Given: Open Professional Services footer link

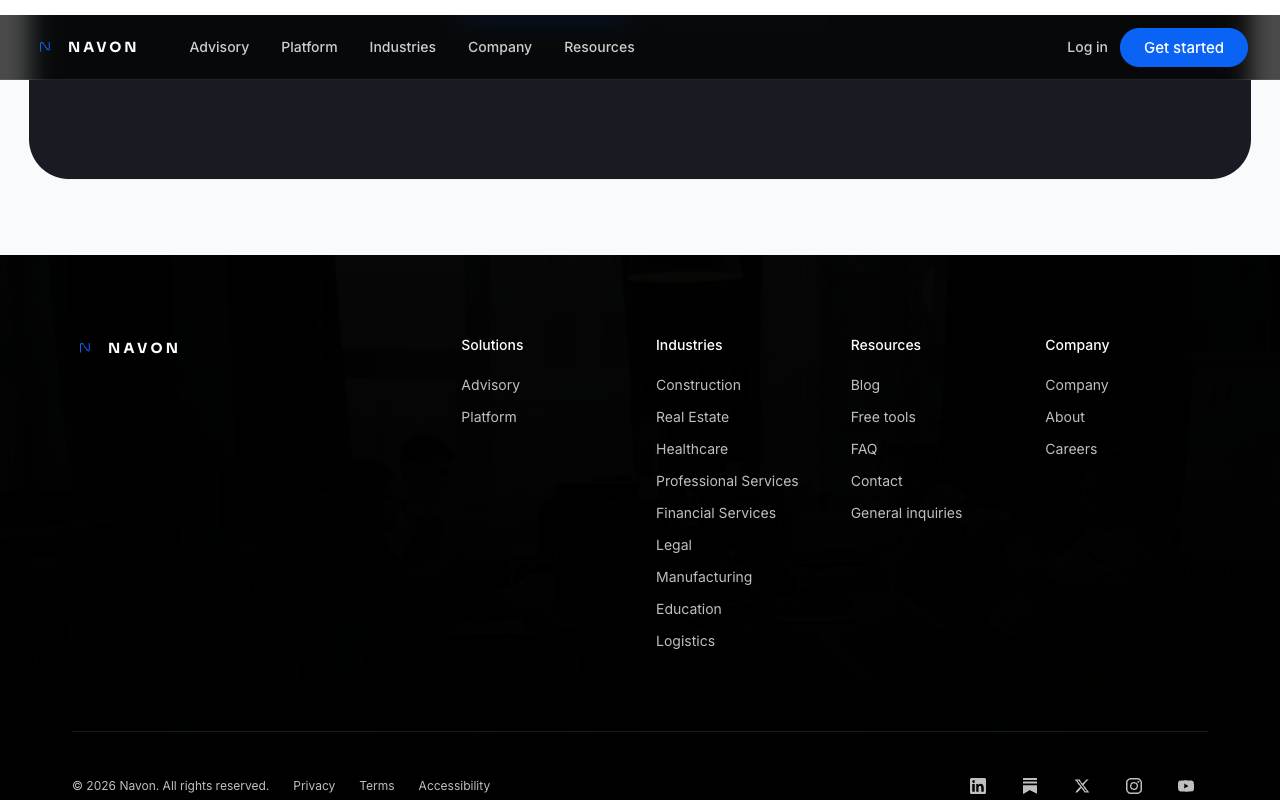Looking at the screenshot, I should pyautogui.click(x=727, y=481).
